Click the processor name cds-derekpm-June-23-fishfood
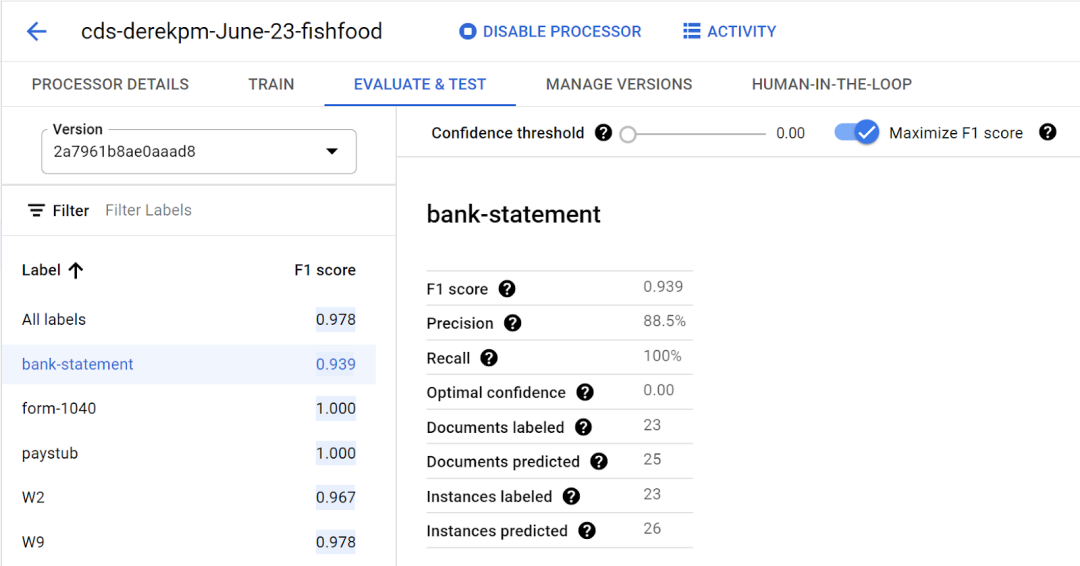Screen dimensions: 1080x566 tap(231, 32)
